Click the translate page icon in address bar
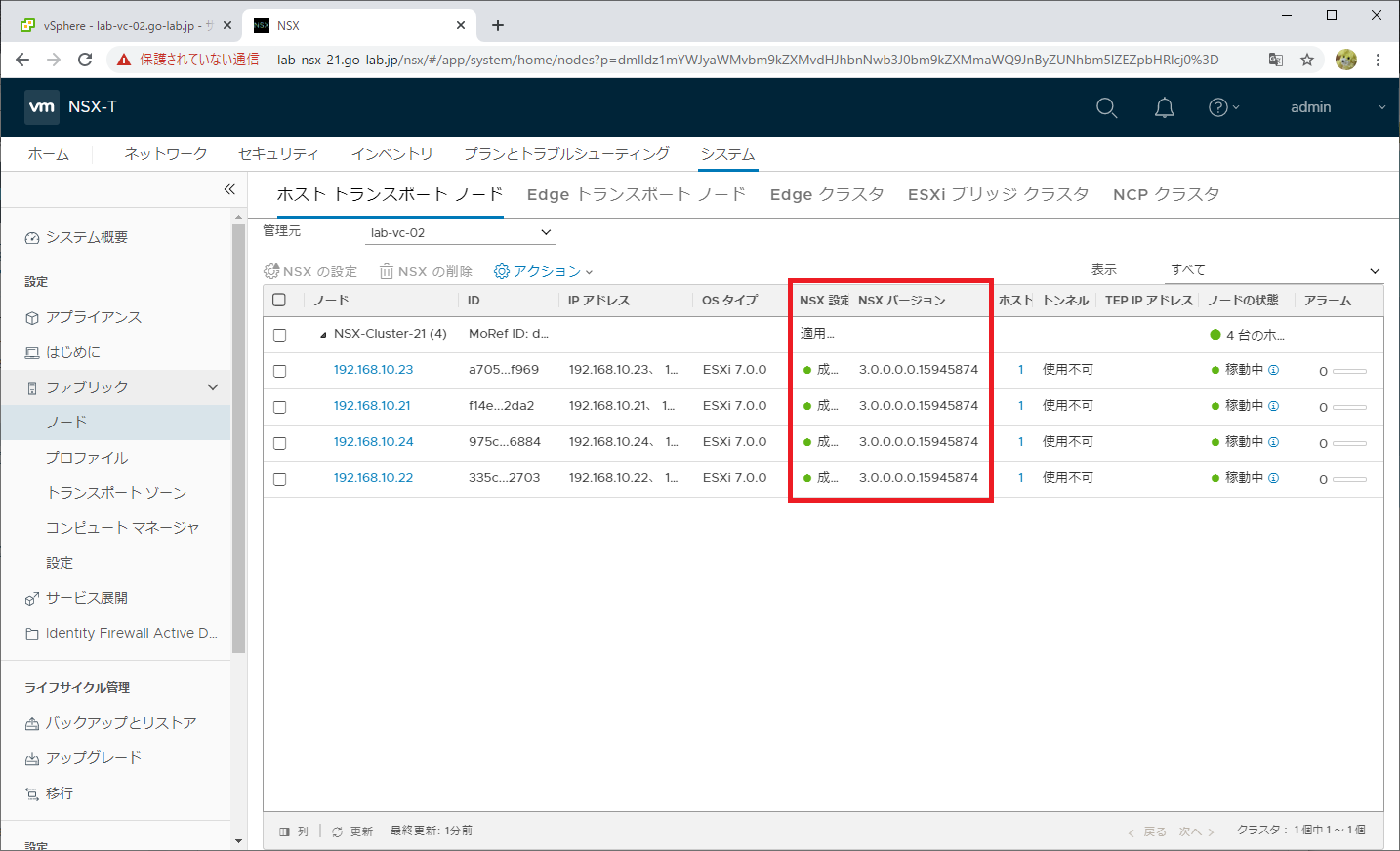 (x=1275, y=60)
